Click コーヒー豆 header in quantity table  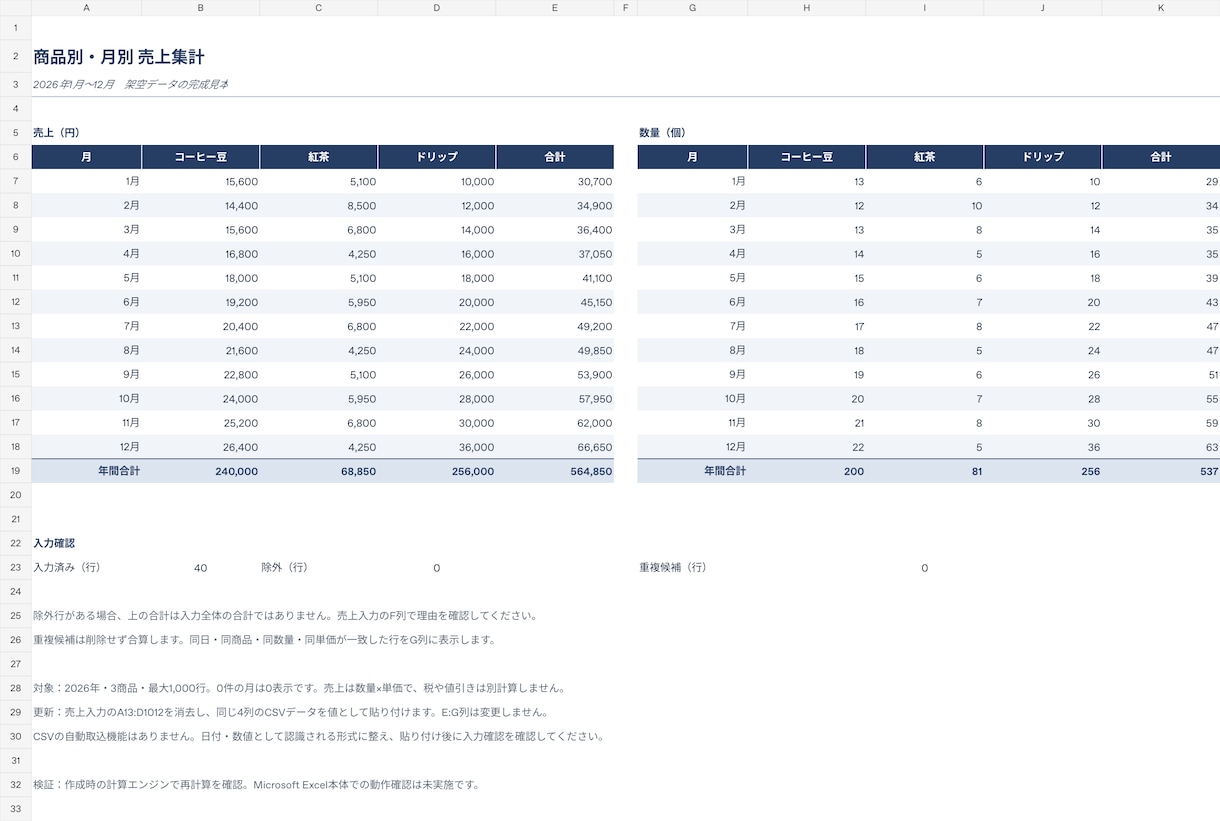807,157
